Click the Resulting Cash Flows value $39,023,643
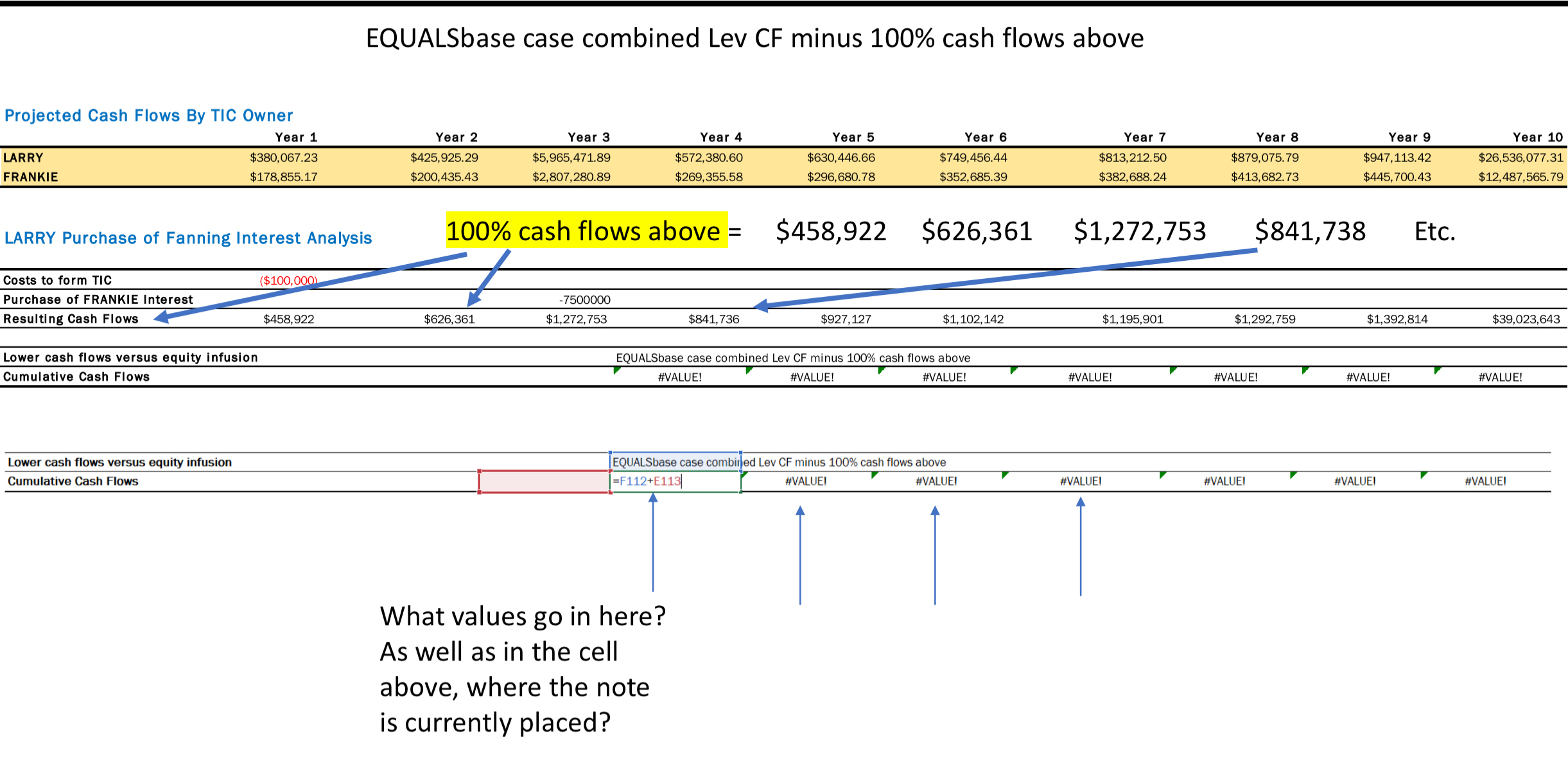This screenshot has height=762, width=1568. [1526, 319]
